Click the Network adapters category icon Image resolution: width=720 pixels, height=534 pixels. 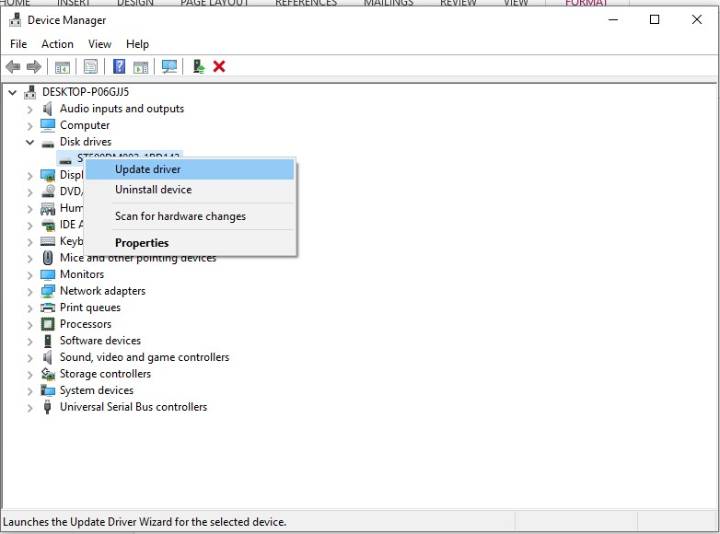[48, 291]
